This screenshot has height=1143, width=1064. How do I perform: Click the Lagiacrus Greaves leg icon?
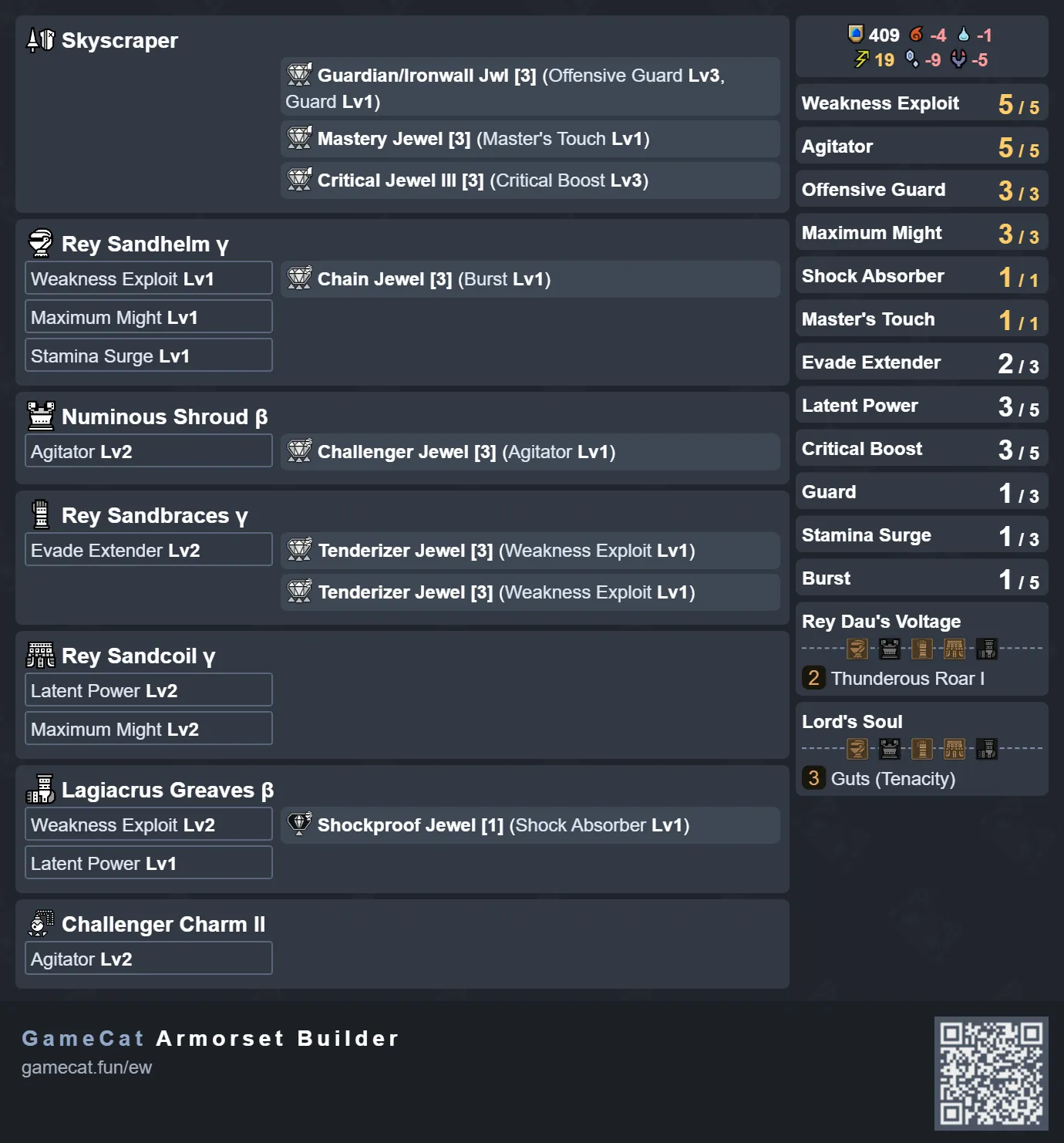point(41,789)
